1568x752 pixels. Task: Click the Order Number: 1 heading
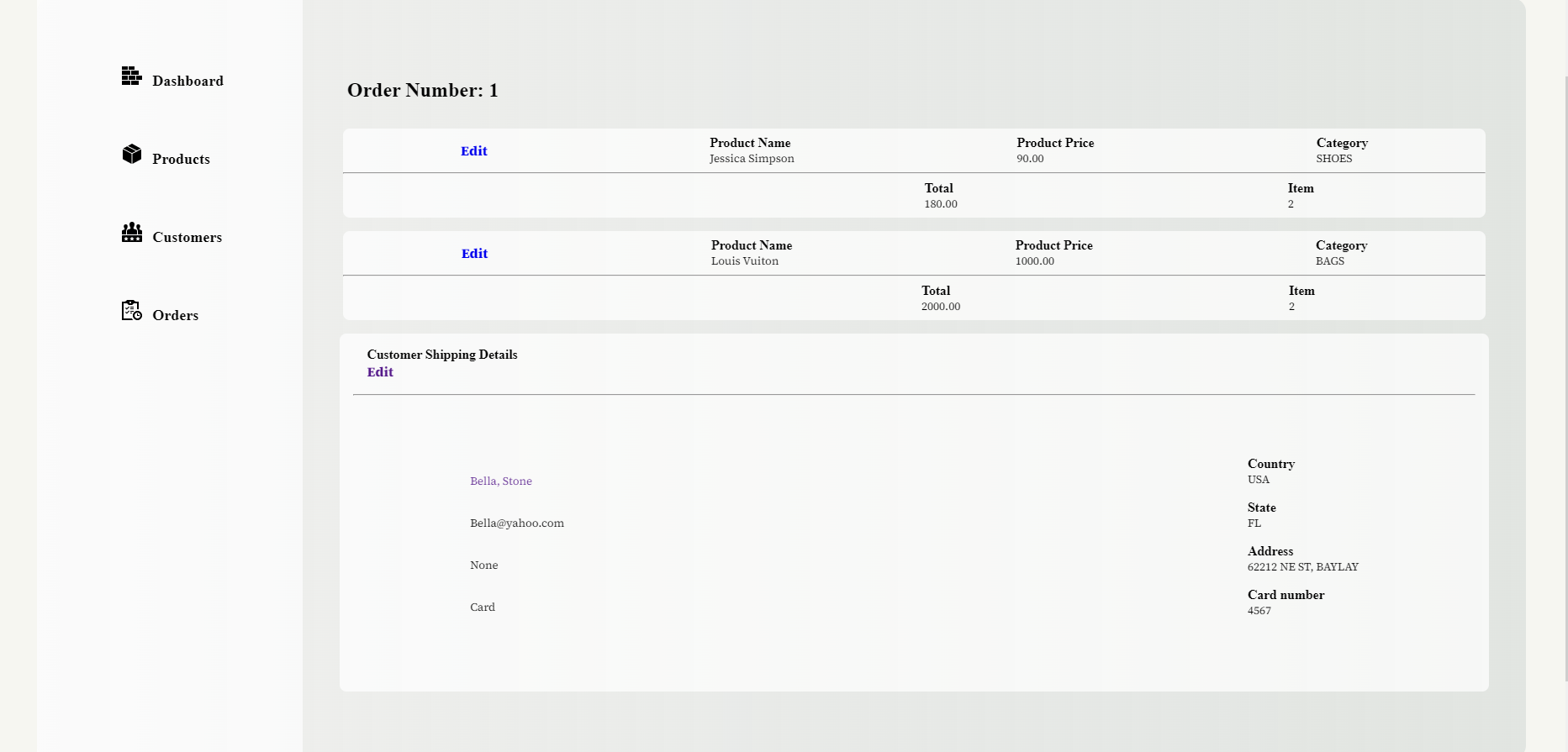423,91
